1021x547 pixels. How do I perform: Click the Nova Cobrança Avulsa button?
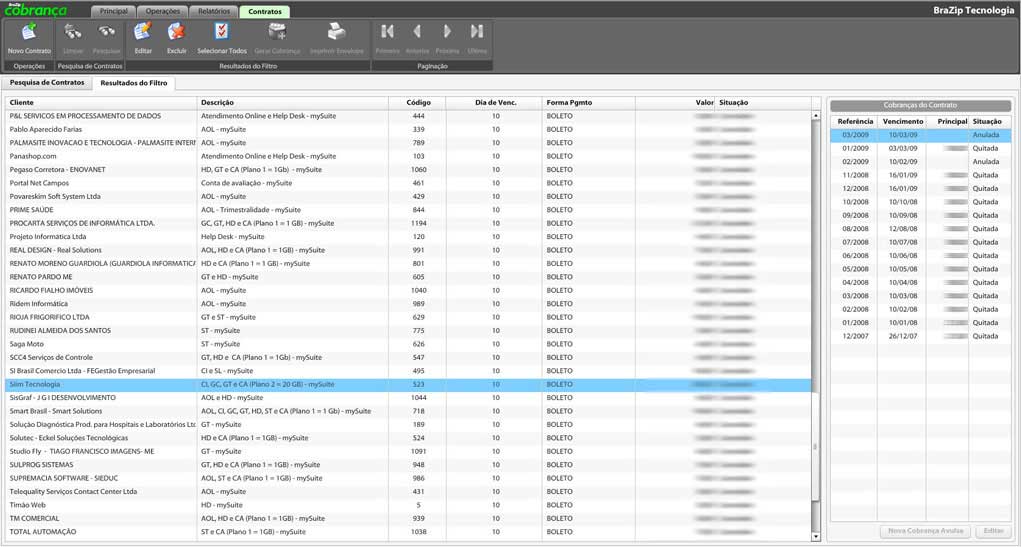(x=925, y=531)
